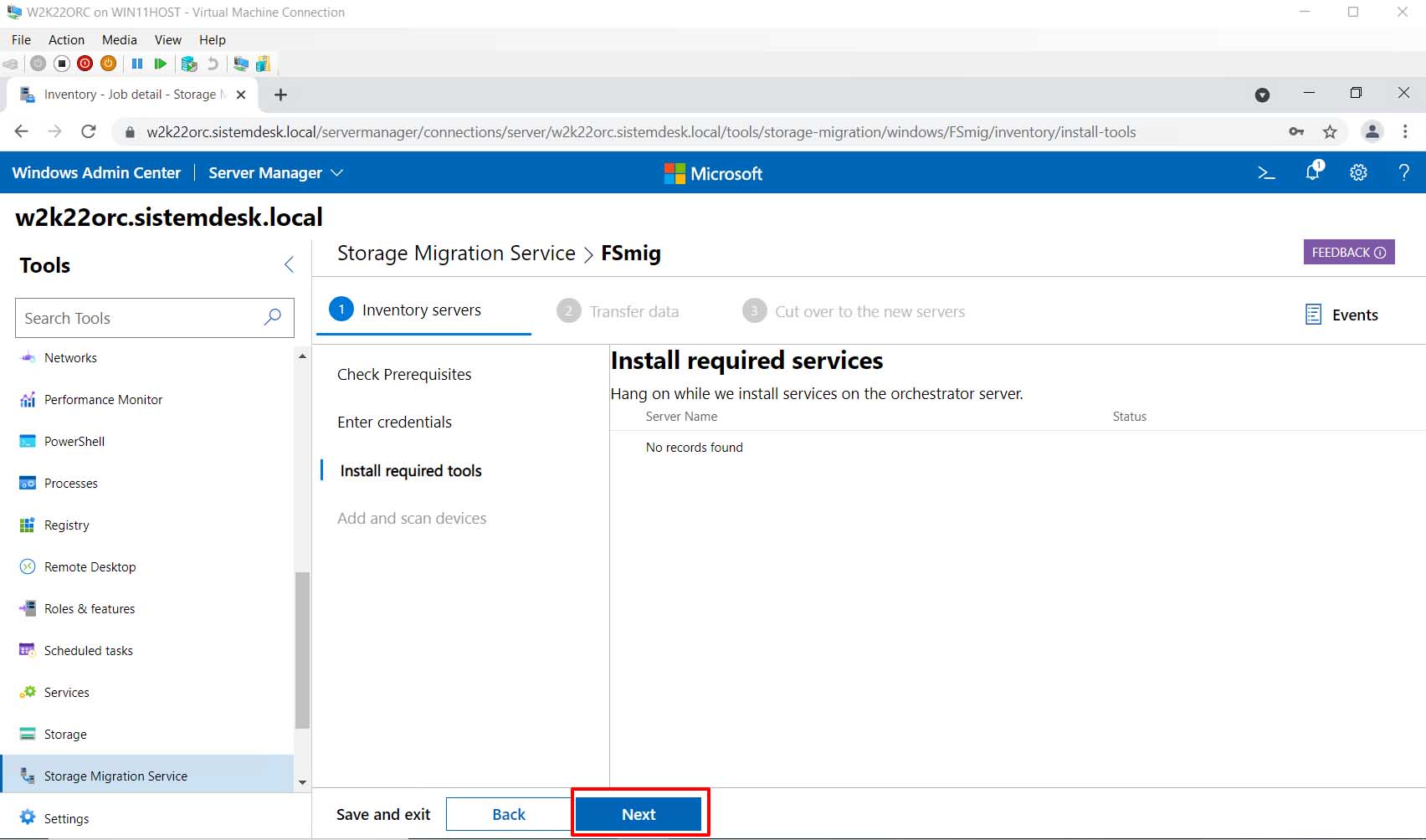Click the Windows Admin Center home link
The image size is (1426, 840).
tap(96, 172)
